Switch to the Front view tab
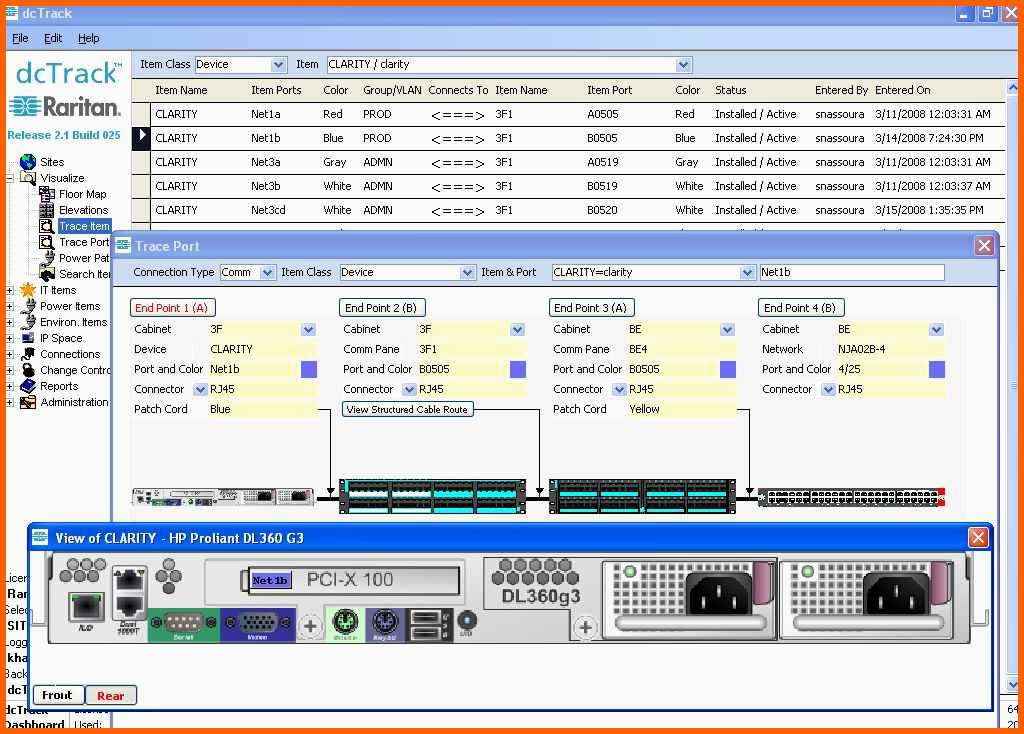This screenshot has width=1024, height=734. click(x=57, y=695)
